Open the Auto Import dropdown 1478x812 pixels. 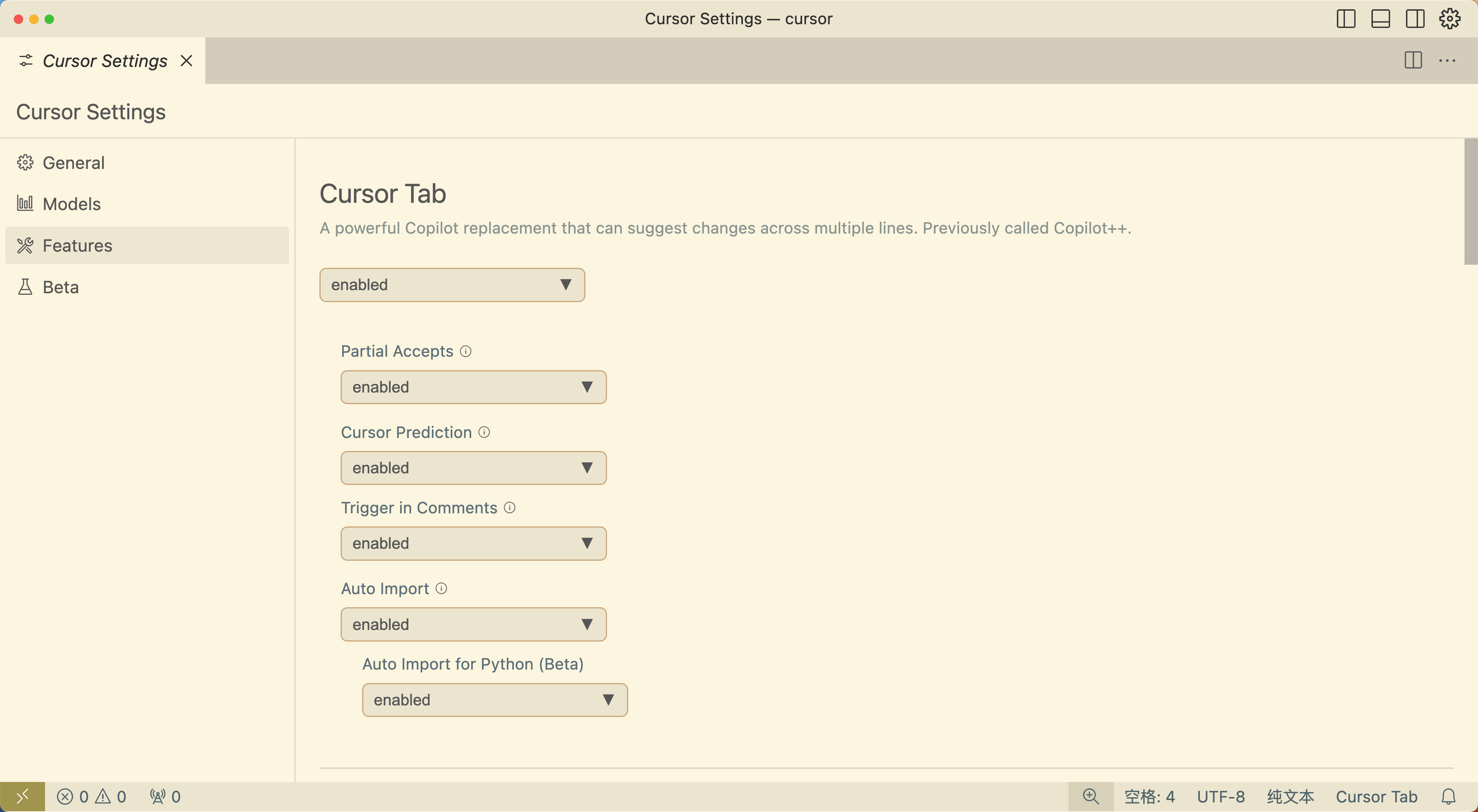pyautogui.click(x=473, y=624)
